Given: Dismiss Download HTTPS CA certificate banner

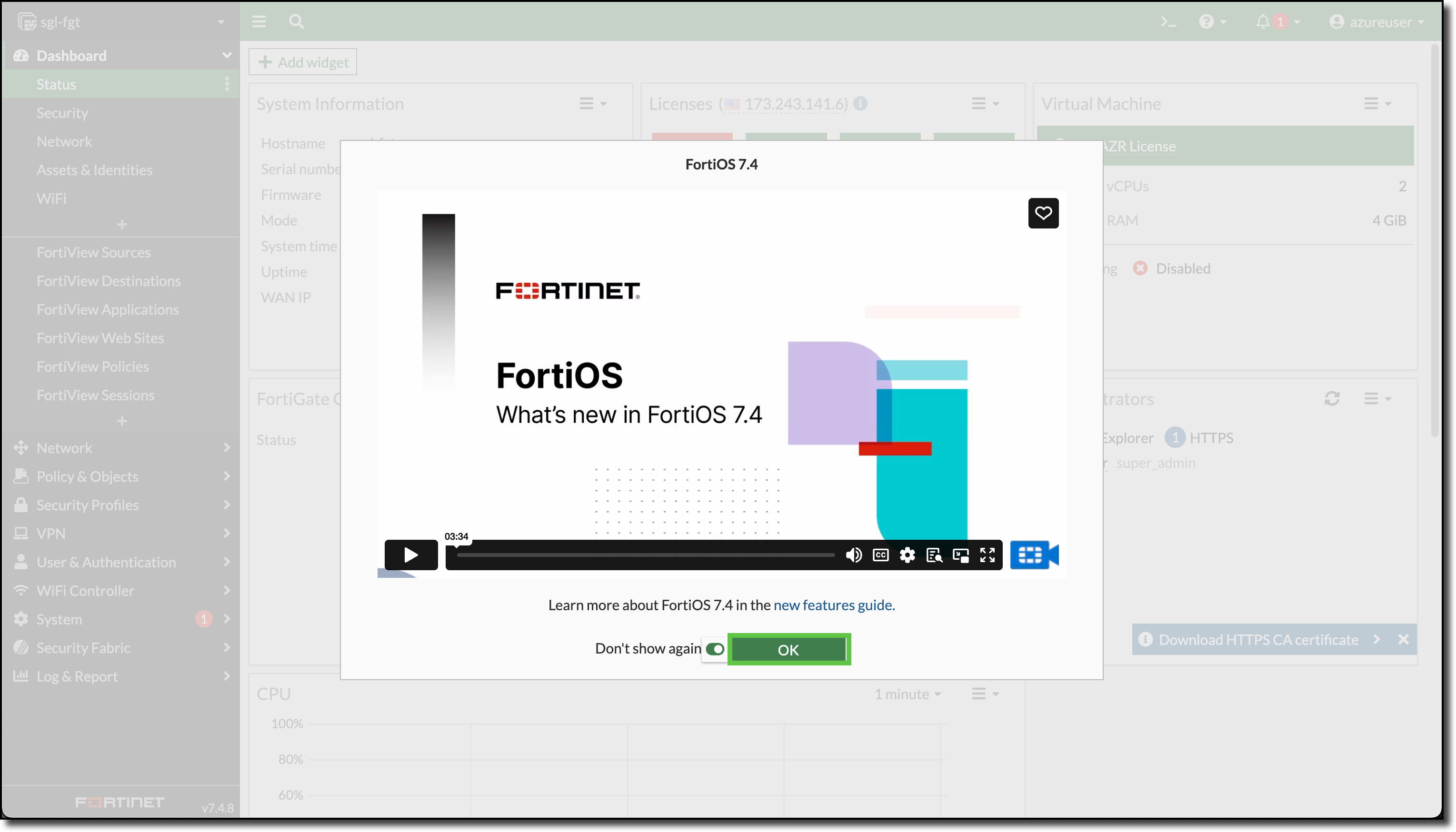Looking at the screenshot, I should tap(1403, 639).
